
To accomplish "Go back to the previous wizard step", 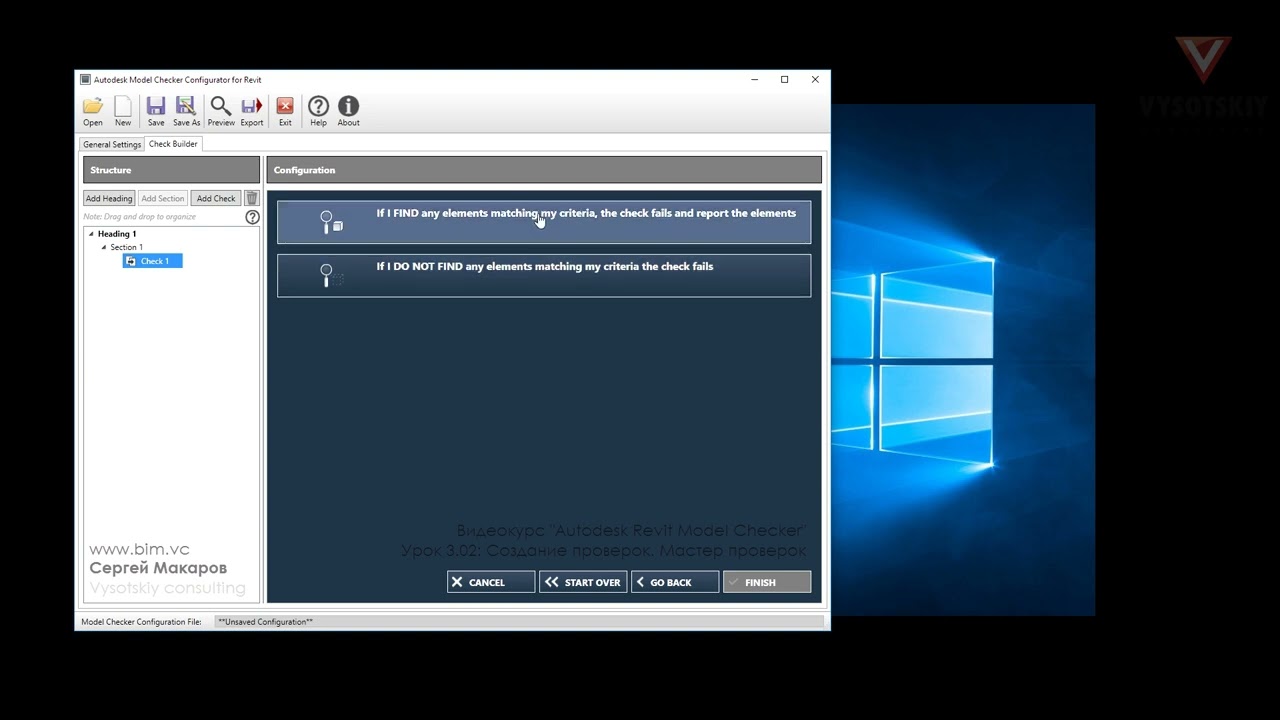I will coord(675,582).
